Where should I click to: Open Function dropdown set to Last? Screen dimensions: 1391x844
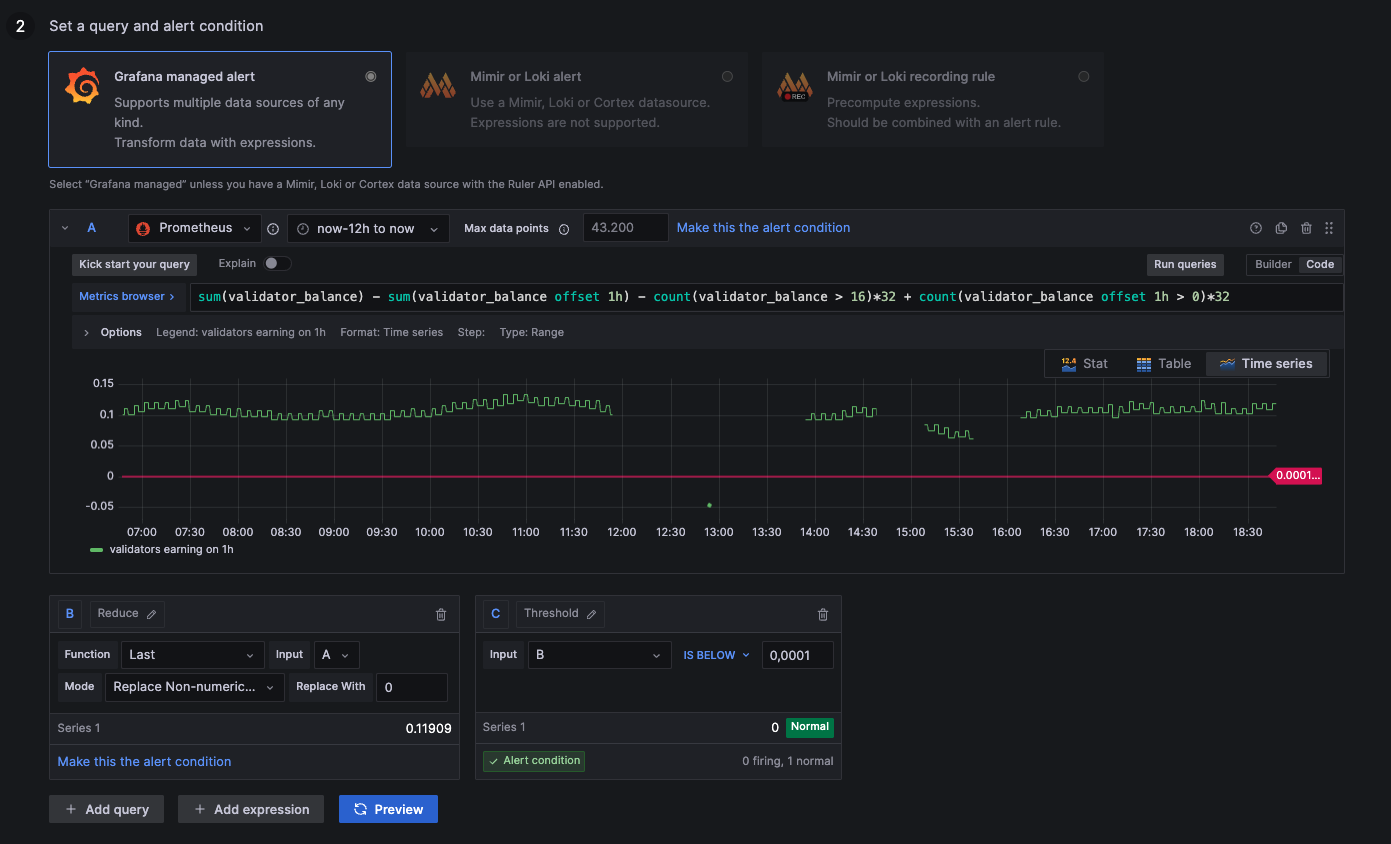[192, 655]
